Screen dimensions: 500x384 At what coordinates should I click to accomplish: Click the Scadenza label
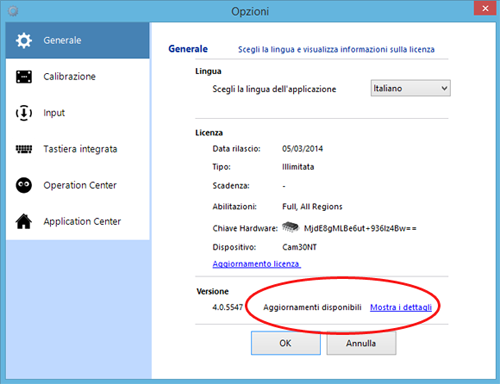231,185
